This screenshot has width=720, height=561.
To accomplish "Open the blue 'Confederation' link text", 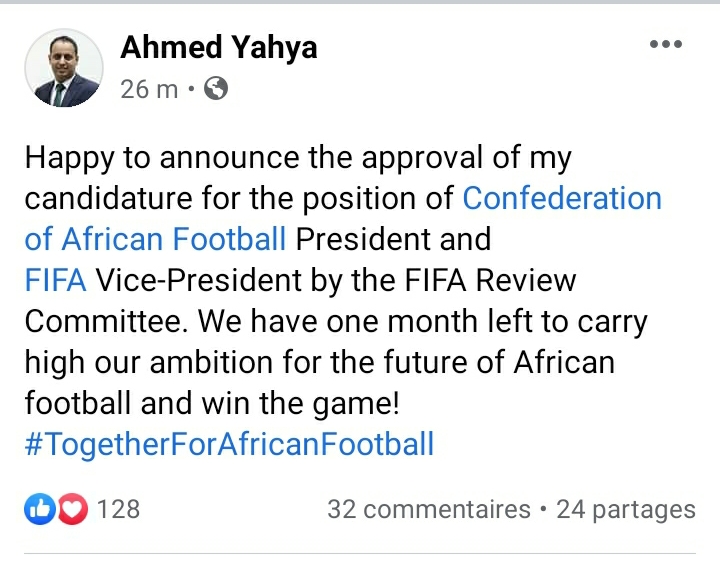I will (561, 198).
